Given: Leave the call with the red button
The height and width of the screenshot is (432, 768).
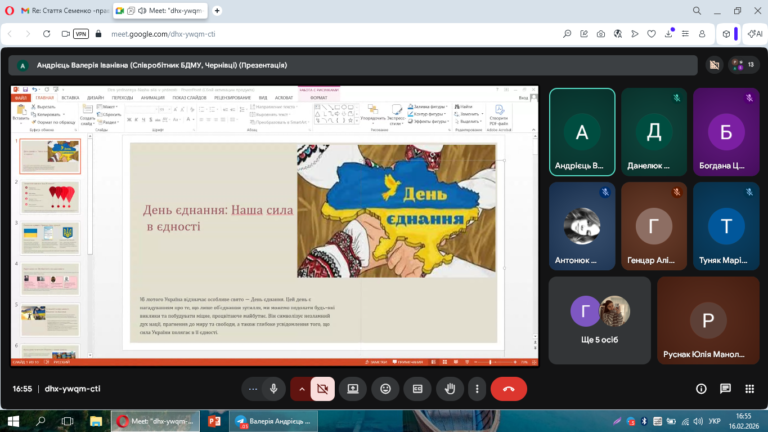Looking at the screenshot, I should (508, 388).
